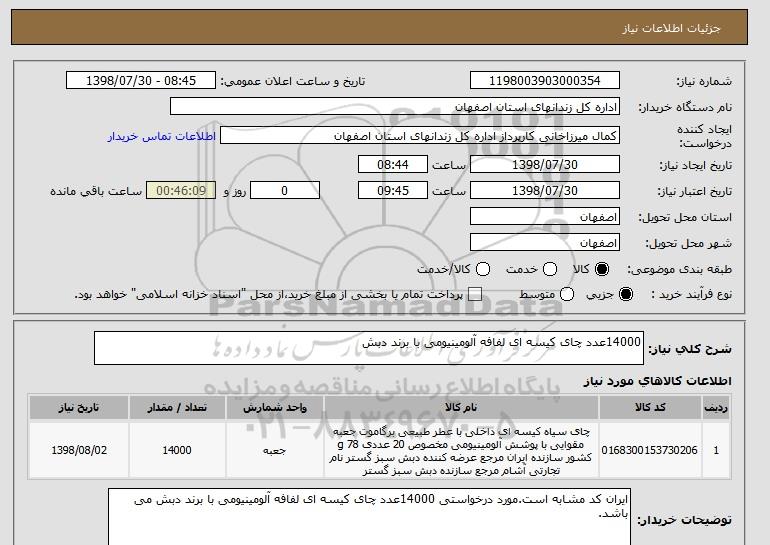Click the delivery city field اصفهان

point(545,243)
